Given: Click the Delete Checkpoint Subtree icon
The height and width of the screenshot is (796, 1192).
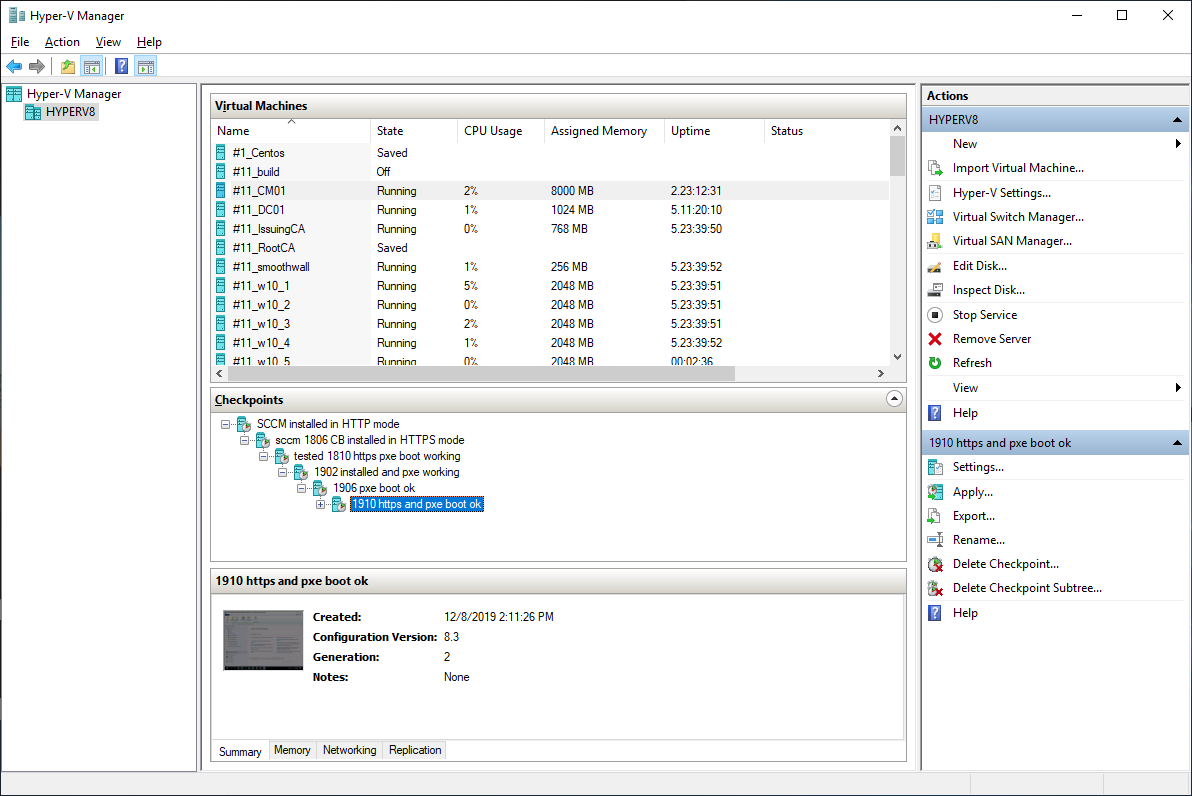Looking at the screenshot, I should [935, 588].
